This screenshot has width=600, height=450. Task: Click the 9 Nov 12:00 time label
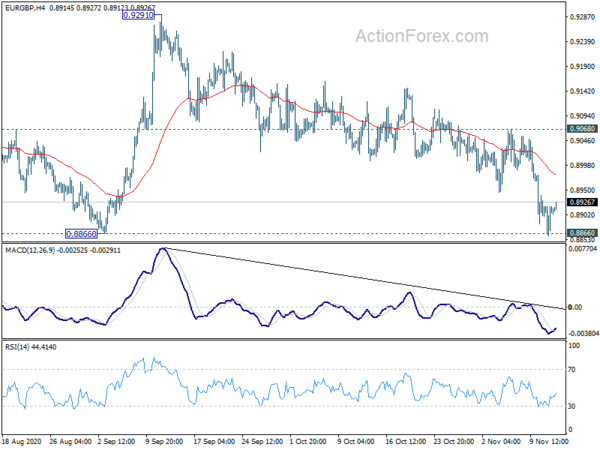(x=549, y=441)
